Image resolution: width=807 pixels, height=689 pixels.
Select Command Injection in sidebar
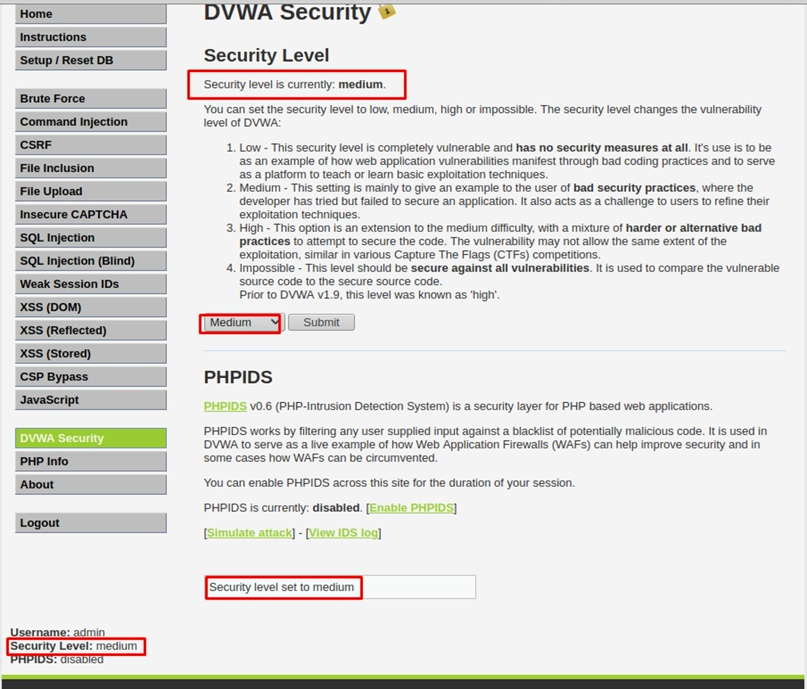click(91, 121)
